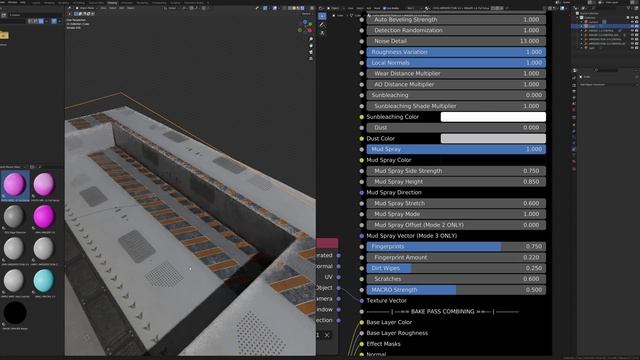Open the View menu in 3D viewport header
Image resolution: width=640 pixels, height=360 pixels.
[103, 8]
